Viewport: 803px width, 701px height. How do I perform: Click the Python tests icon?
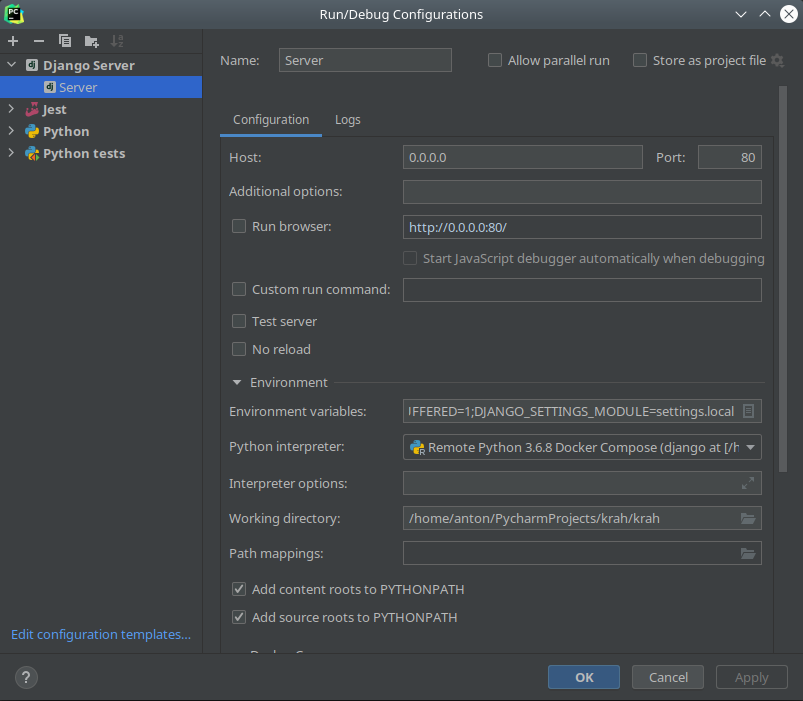coord(32,154)
